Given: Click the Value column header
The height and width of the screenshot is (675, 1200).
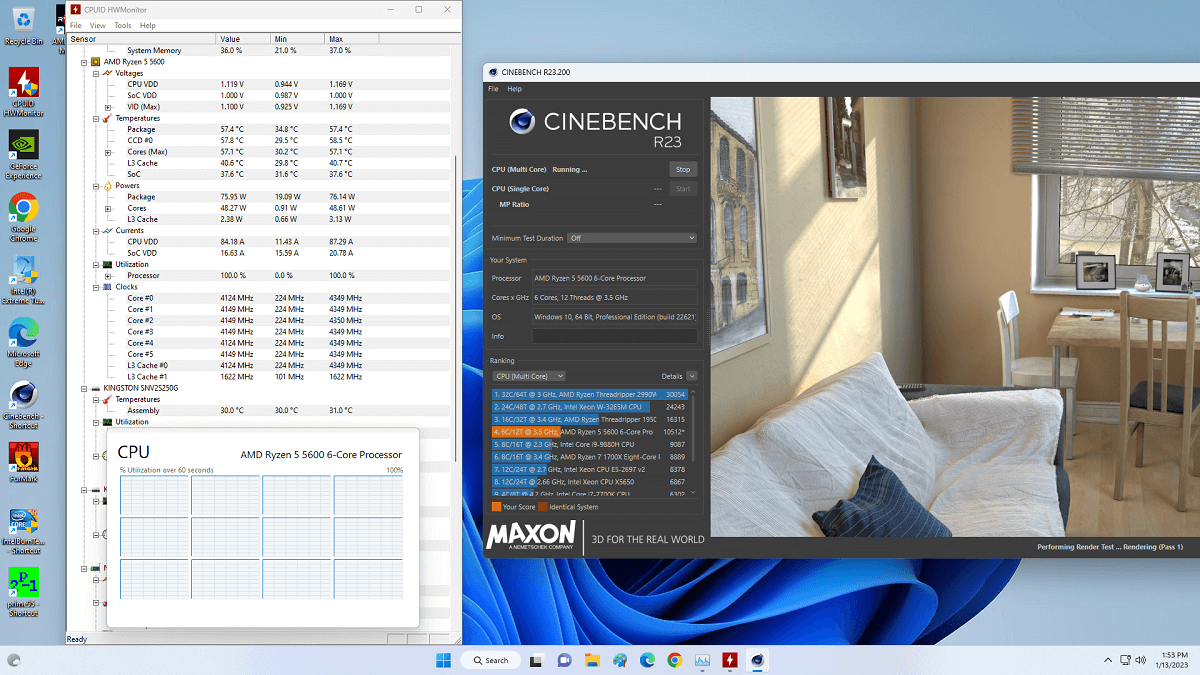Looking at the screenshot, I should click(243, 39).
